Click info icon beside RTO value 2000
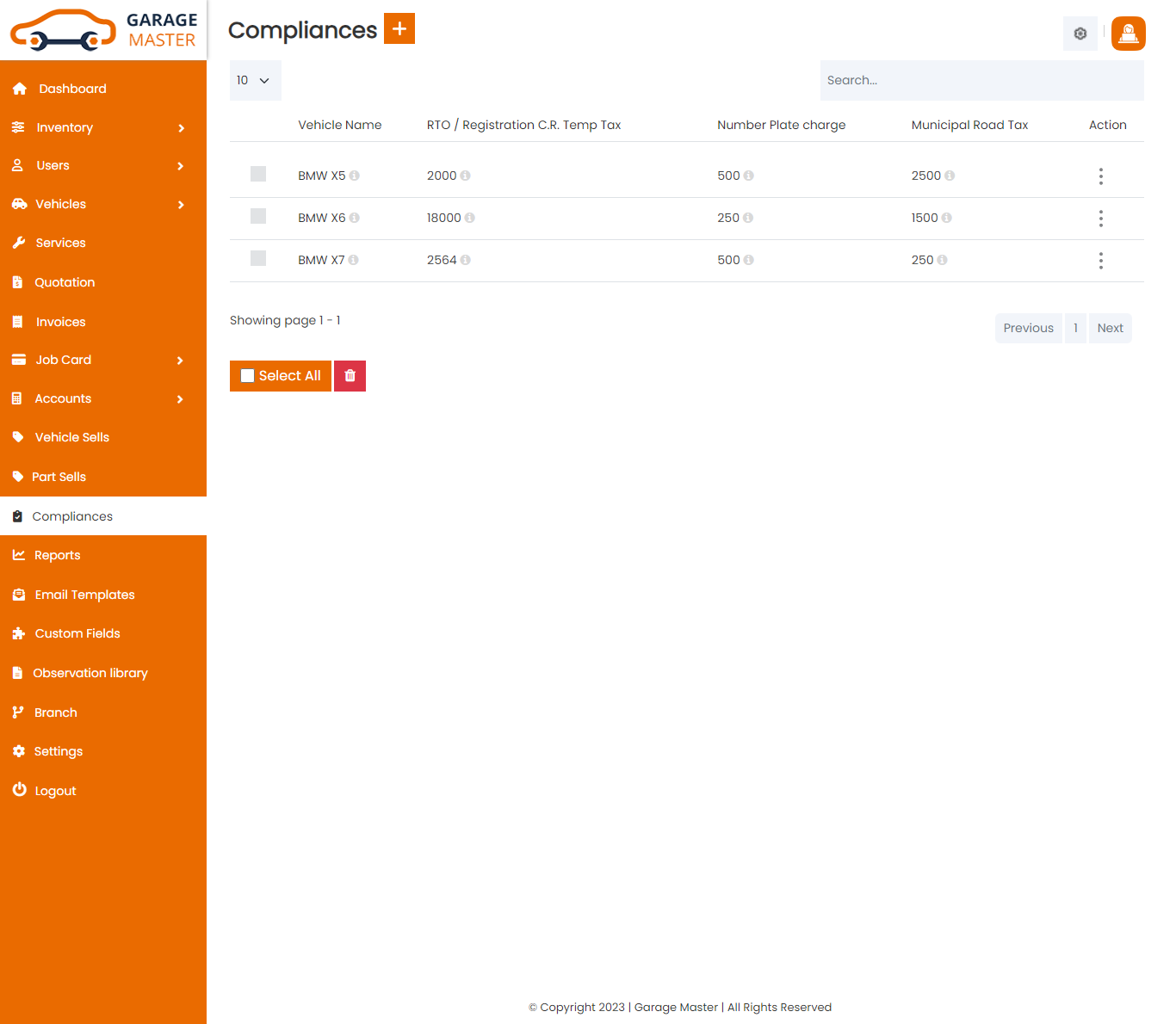Image resolution: width=1176 pixels, height=1024 pixels. 465,176
